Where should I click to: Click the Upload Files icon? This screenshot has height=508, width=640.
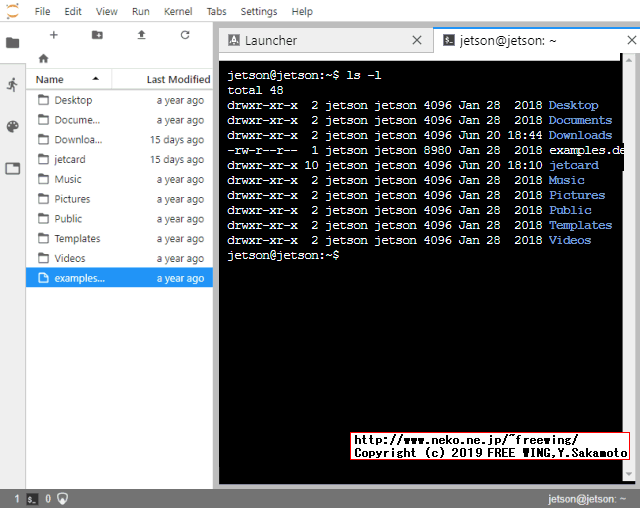tap(141, 35)
